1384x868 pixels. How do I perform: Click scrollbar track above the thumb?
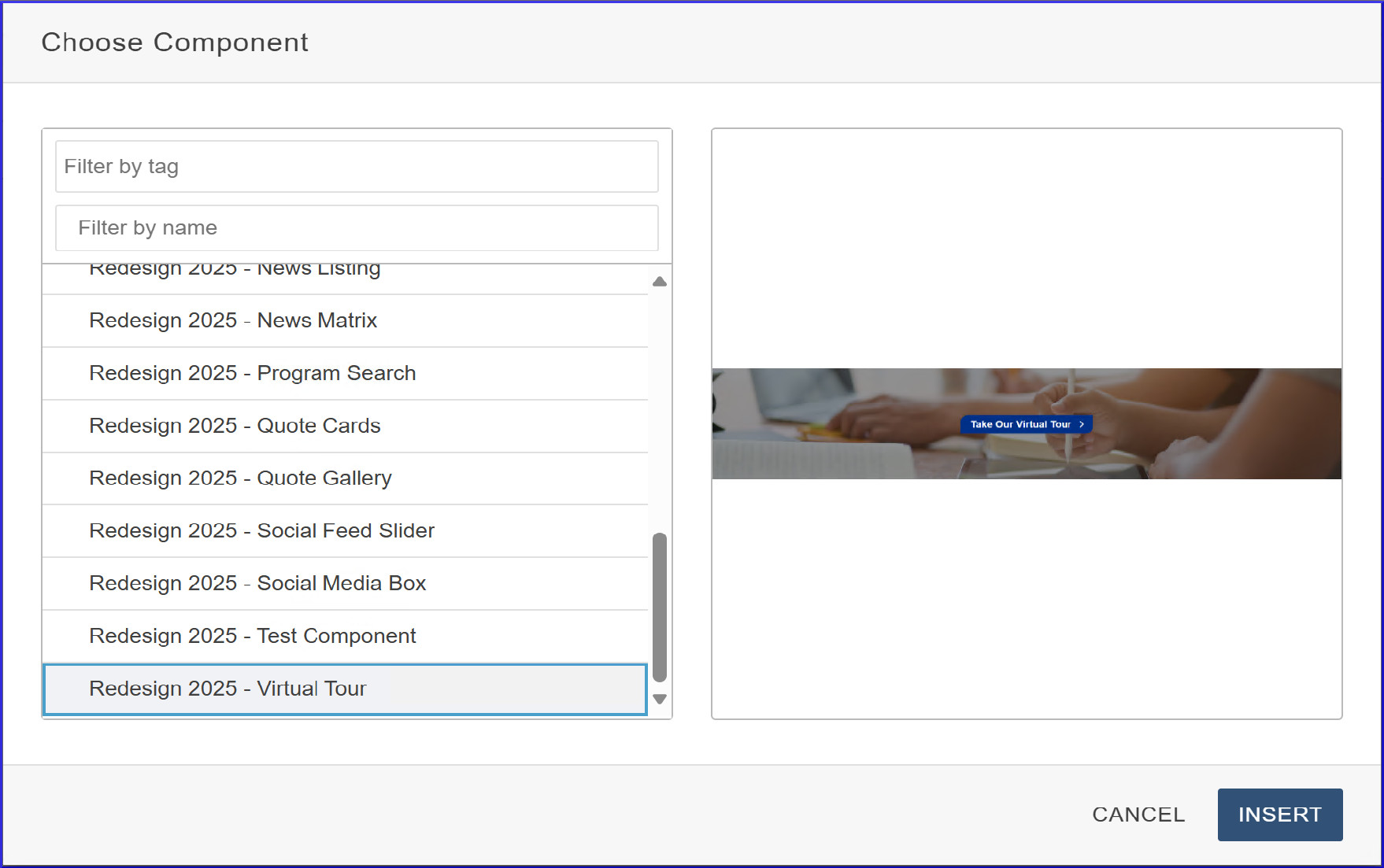coord(660,409)
